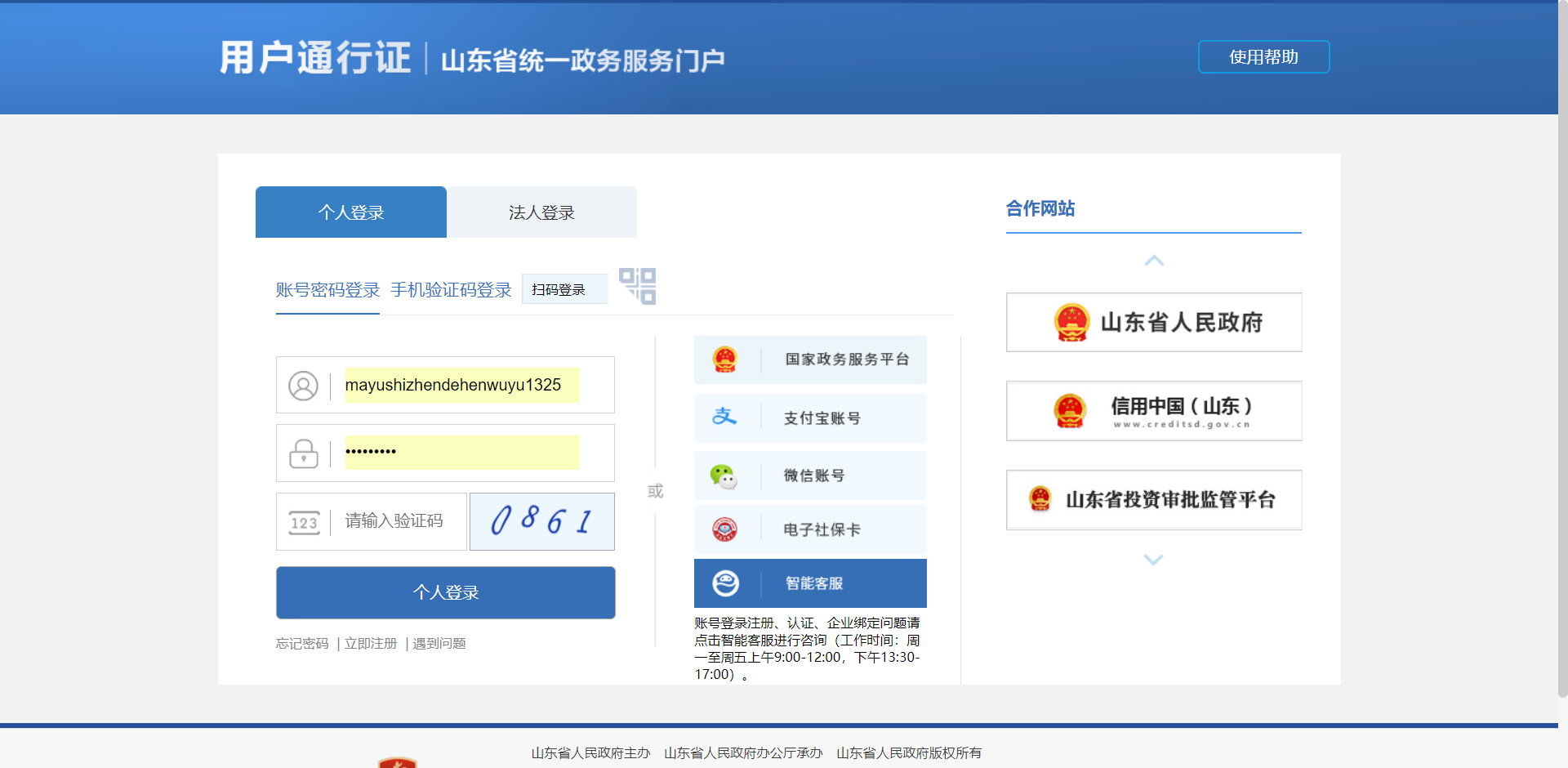Open the 立即注册 registration link

tap(371, 644)
